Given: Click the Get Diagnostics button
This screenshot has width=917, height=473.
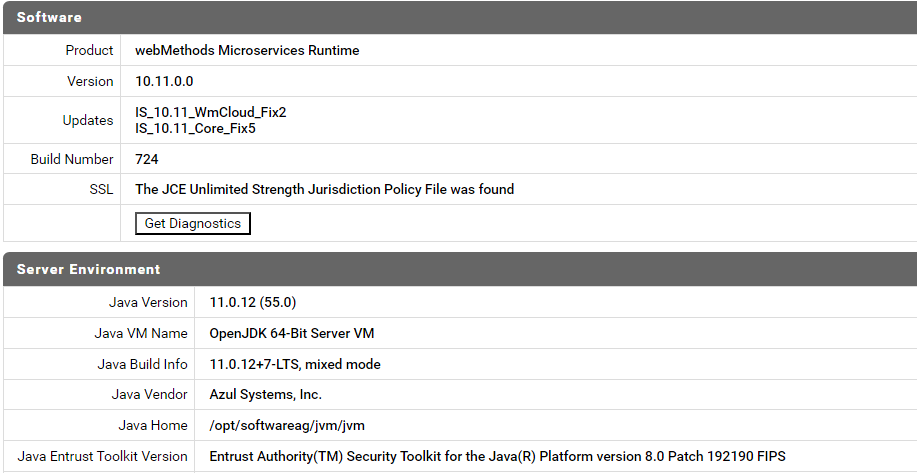Looking at the screenshot, I should [192, 224].
